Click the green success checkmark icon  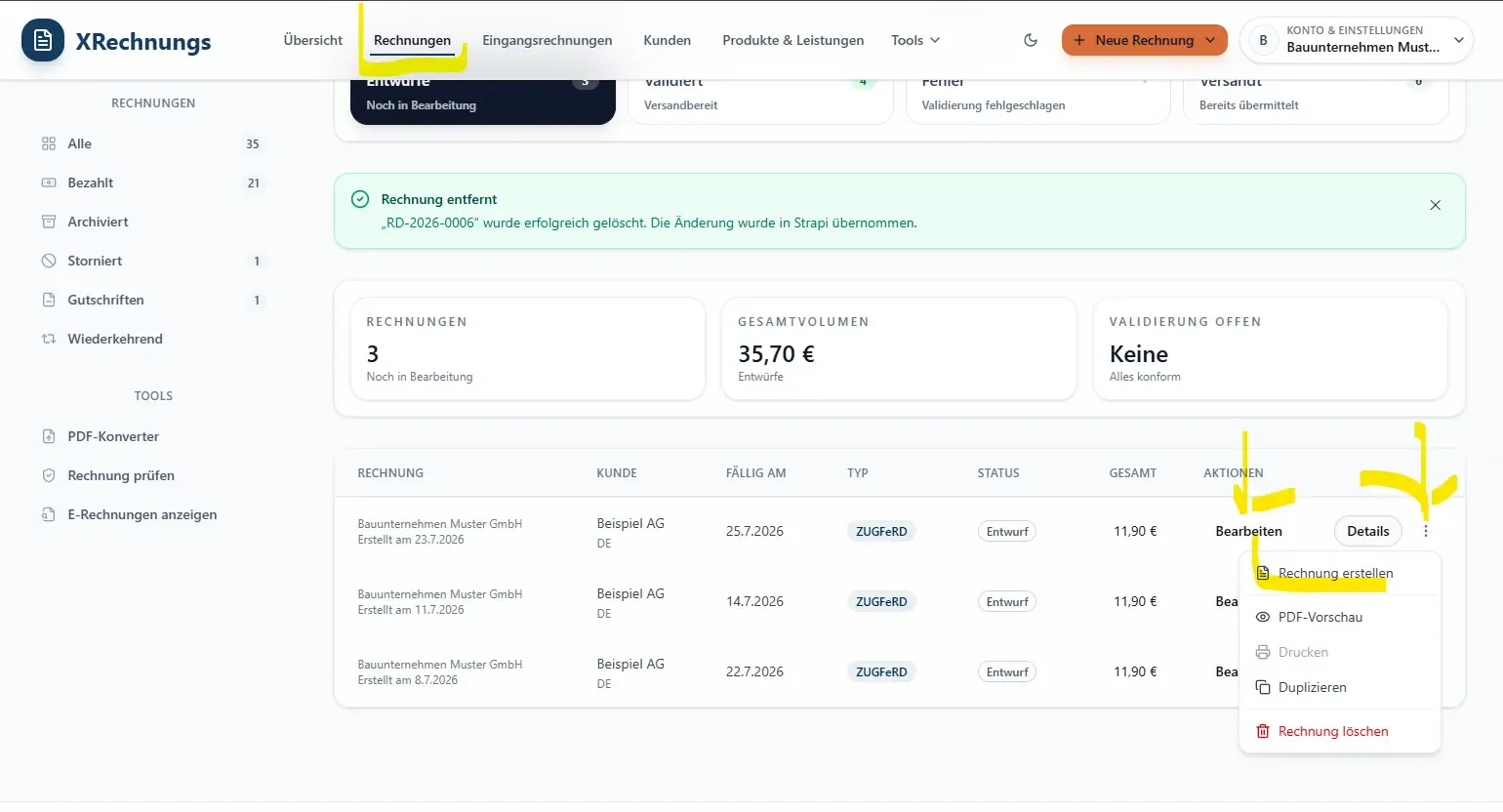click(360, 199)
